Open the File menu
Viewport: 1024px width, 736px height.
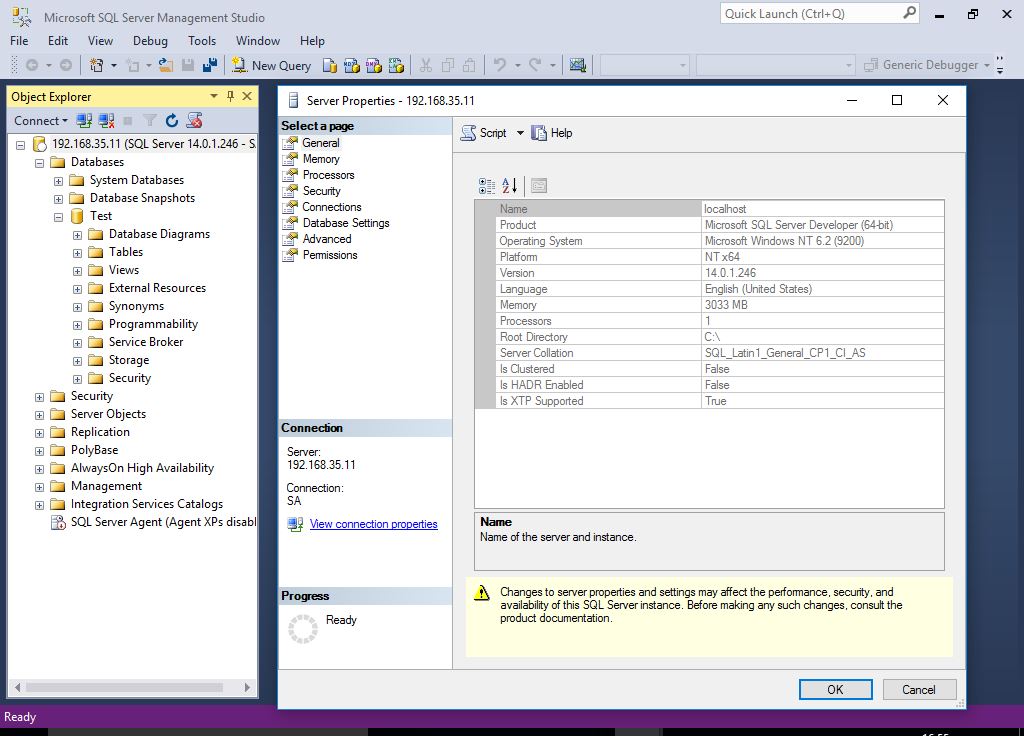click(x=19, y=40)
